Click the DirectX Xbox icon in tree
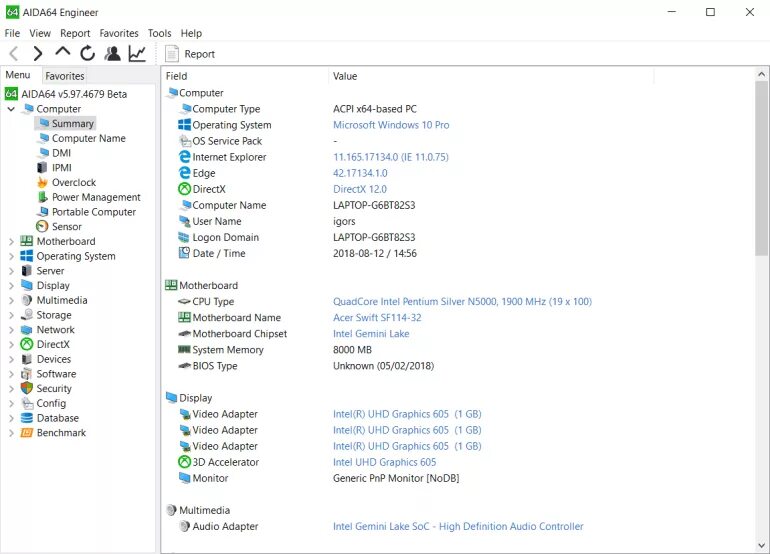Viewport: 770px width, 554px height. pos(27,344)
